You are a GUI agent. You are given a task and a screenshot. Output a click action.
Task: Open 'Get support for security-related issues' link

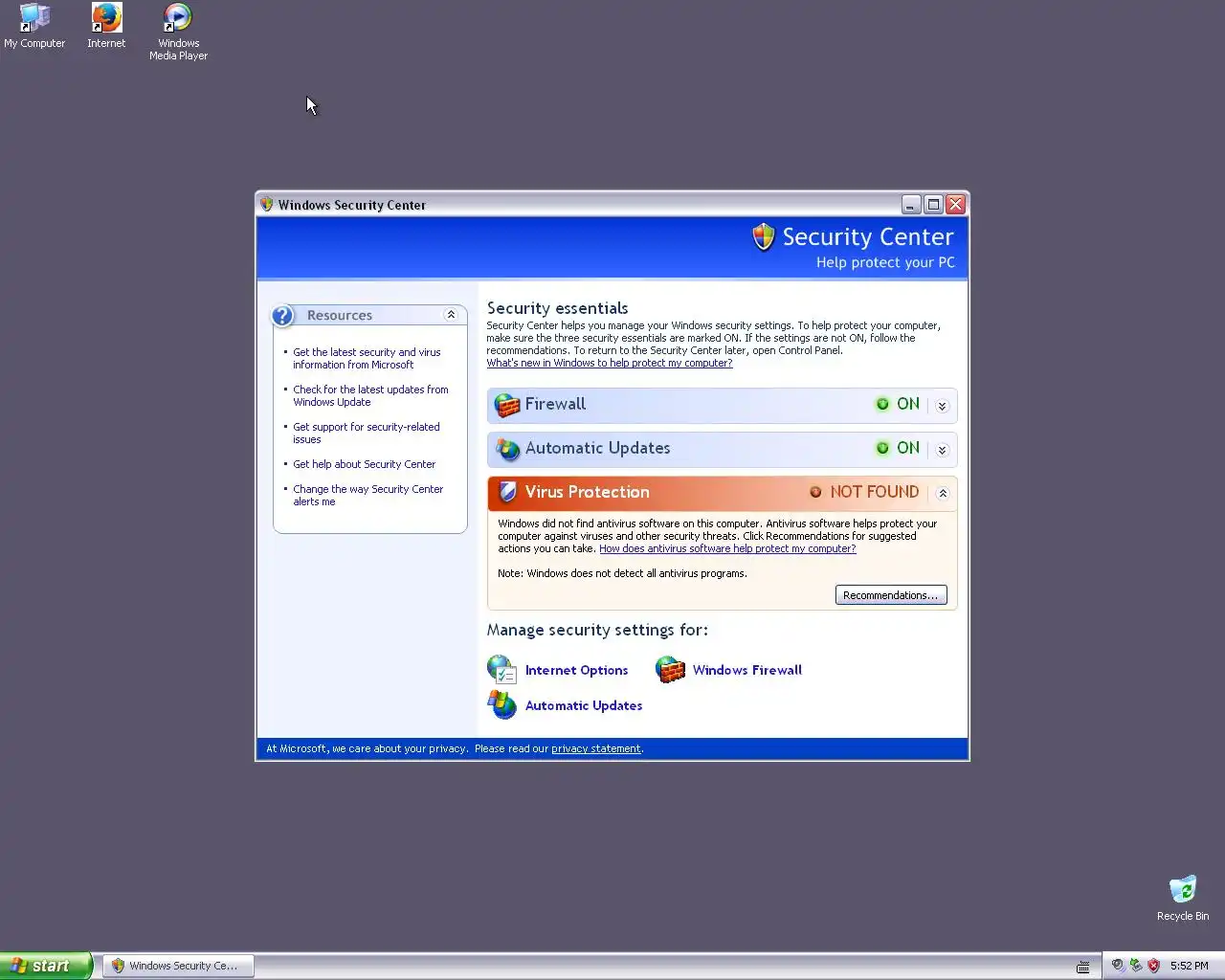(367, 433)
